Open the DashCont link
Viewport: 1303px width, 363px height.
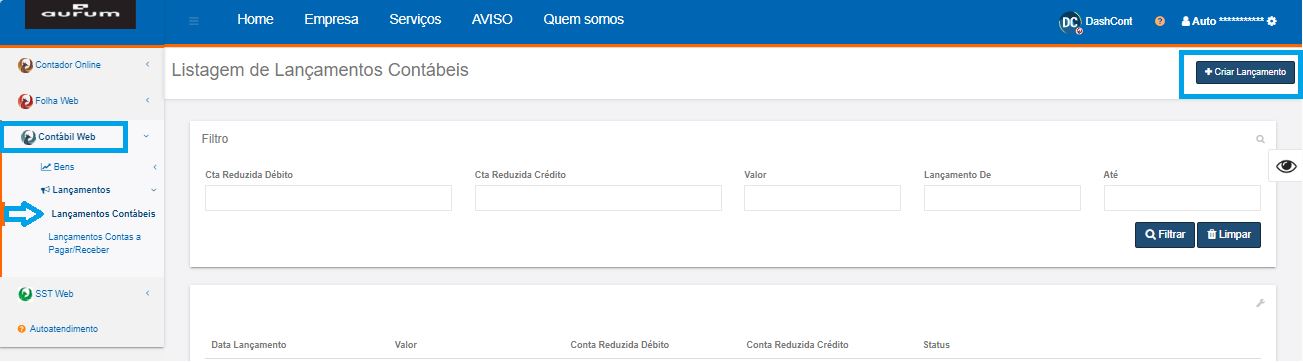click(1109, 21)
